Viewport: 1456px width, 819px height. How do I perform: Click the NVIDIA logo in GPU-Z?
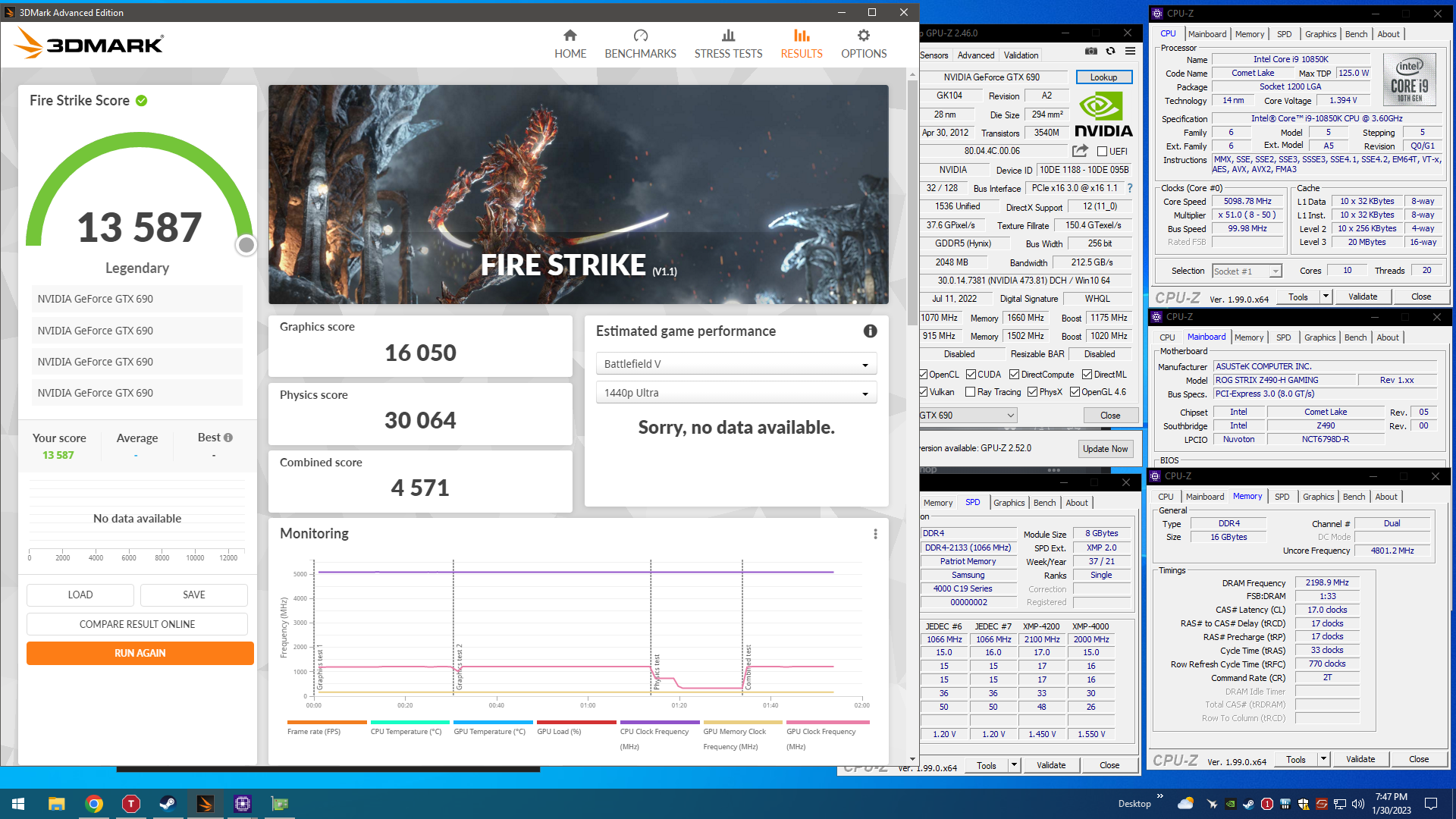(1103, 115)
